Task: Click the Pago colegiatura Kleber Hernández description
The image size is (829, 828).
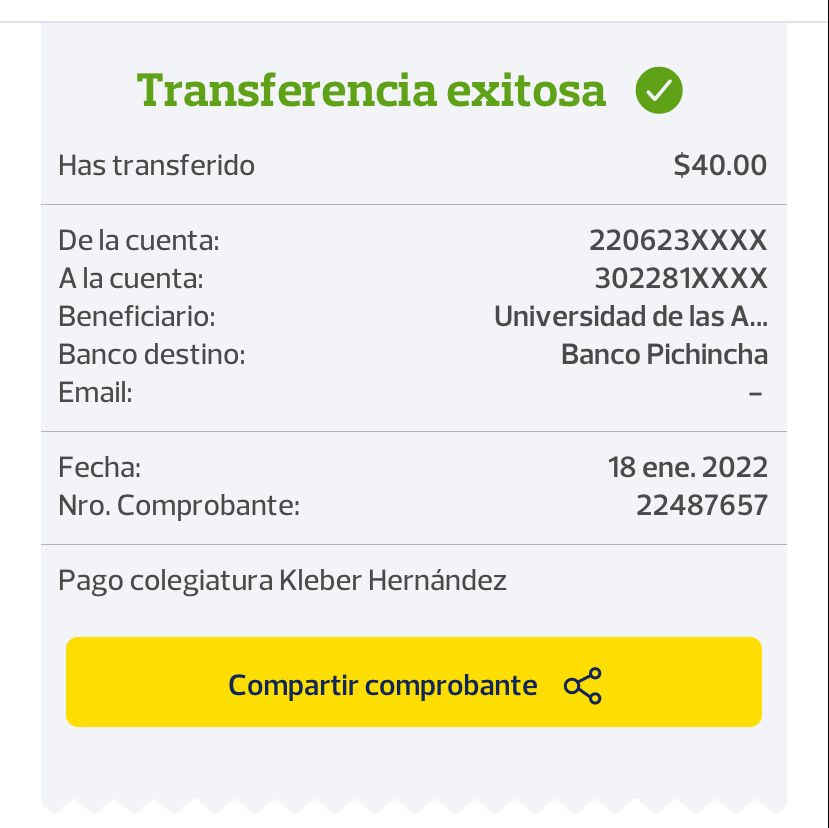Action: [x=282, y=580]
